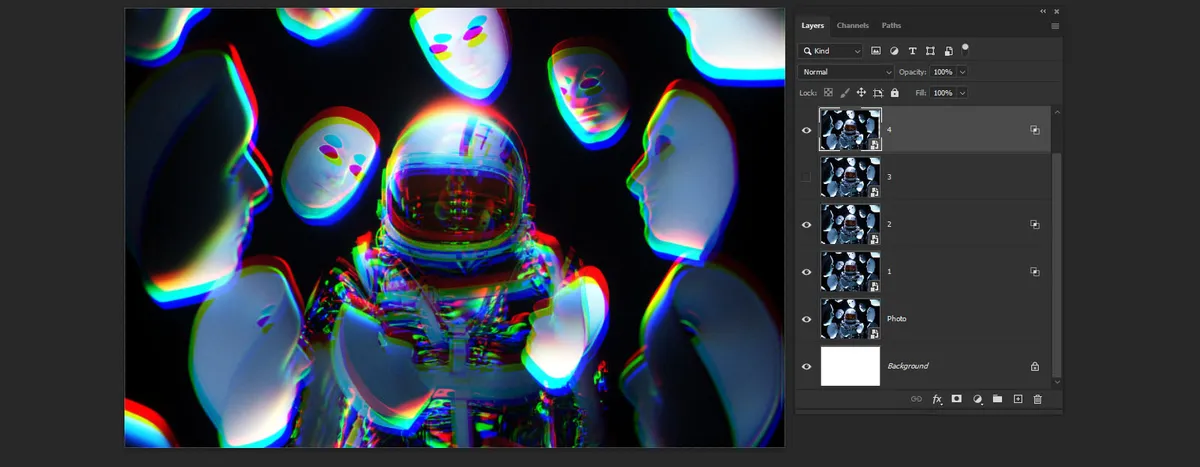
Task: Click layer 2 blending options indicator
Action: (1035, 225)
